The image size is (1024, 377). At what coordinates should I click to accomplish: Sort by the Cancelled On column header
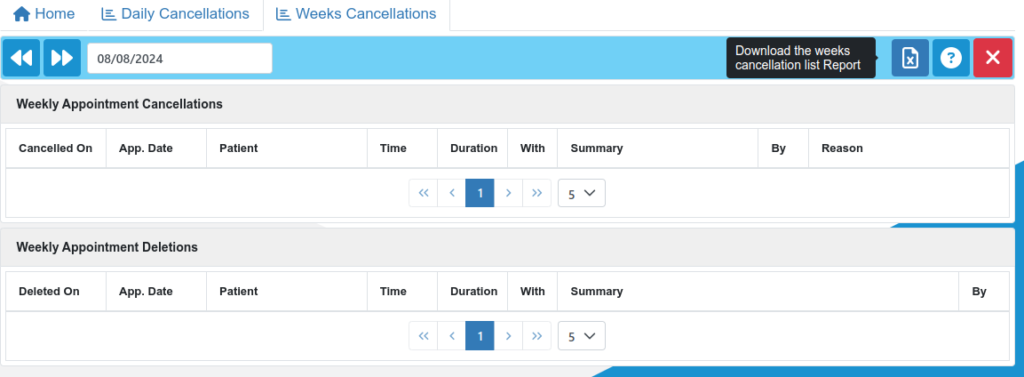tap(56, 148)
